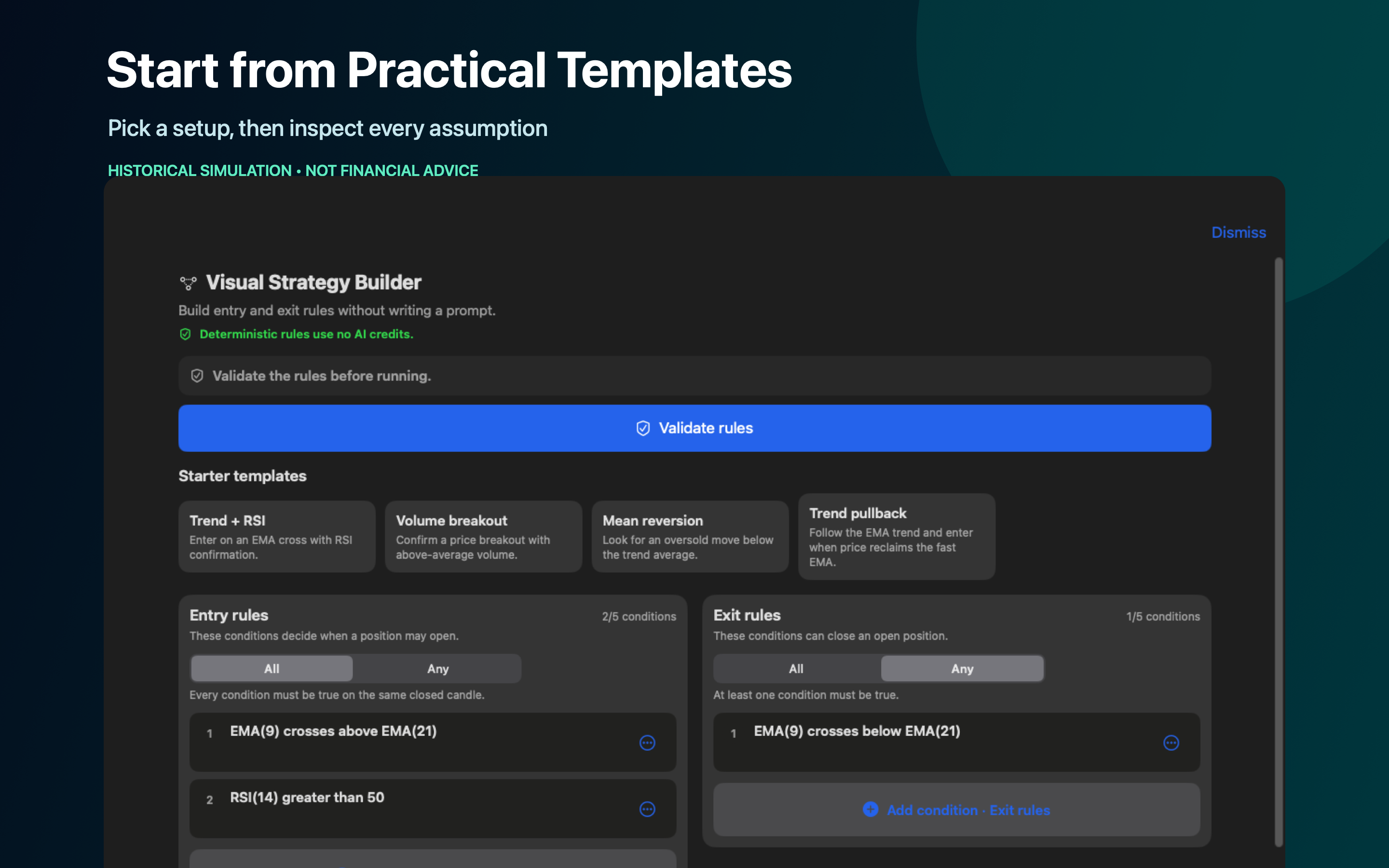The image size is (1389, 868).
Task: Apply the Mean reversion starter template
Action: coord(690,536)
